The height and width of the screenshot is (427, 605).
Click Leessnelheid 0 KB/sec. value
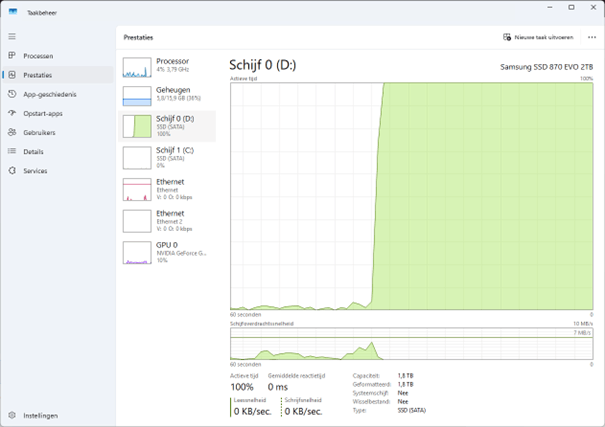pos(253,412)
